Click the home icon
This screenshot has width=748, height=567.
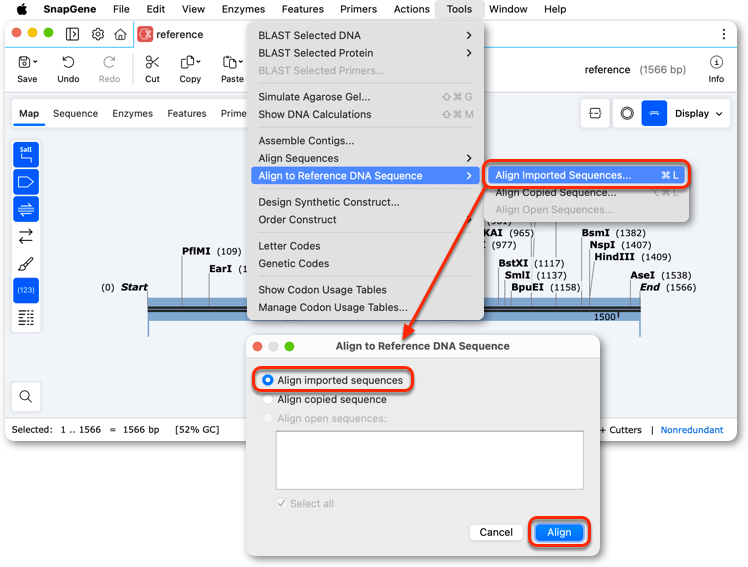pyautogui.click(x=121, y=34)
